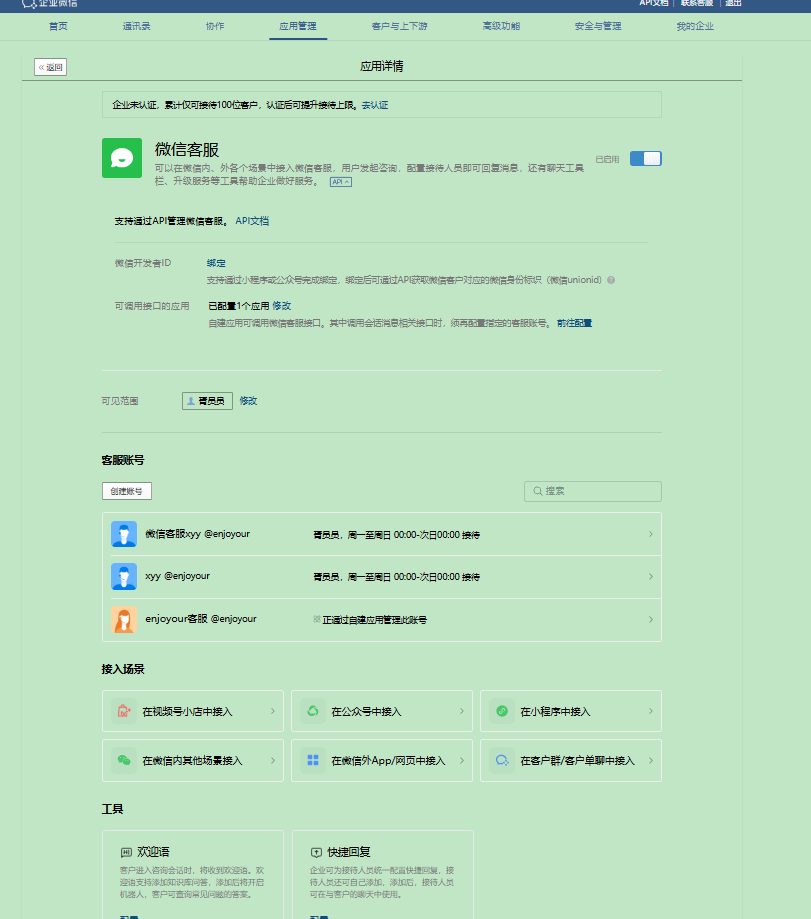Click the member tag in 可见范围
This screenshot has width=811, height=919.
[x=207, y=401]
